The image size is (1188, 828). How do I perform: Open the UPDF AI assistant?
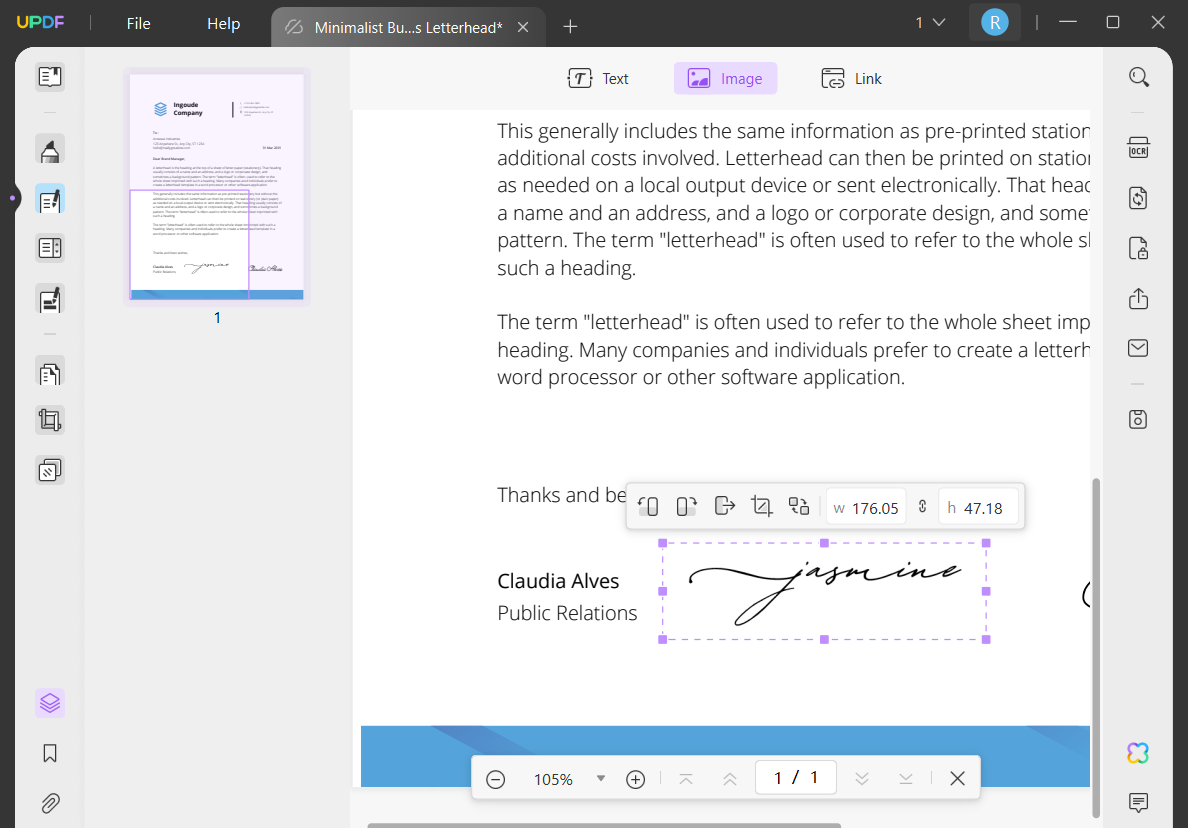[1138, 753]
